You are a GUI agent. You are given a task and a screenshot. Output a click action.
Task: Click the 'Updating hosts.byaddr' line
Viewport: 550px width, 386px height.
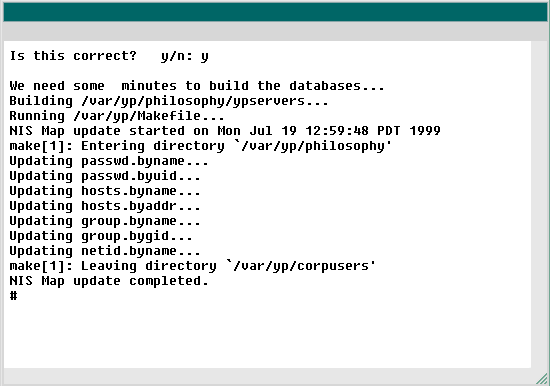105,206
